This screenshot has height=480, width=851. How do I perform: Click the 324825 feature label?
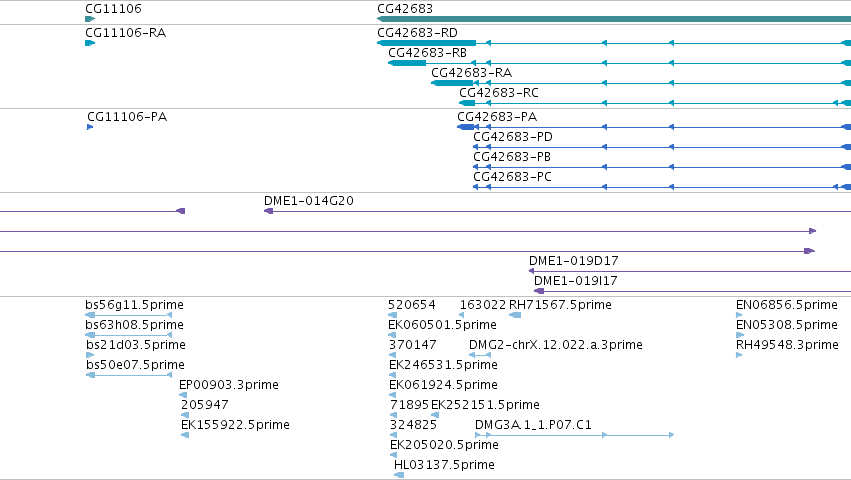pos(413,425)
